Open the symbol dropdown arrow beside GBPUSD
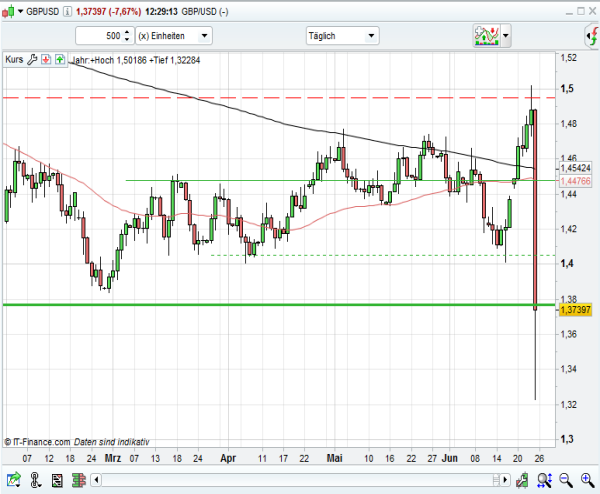The width and height of the screenshot is (600, 494). click(x=21, y=11)
